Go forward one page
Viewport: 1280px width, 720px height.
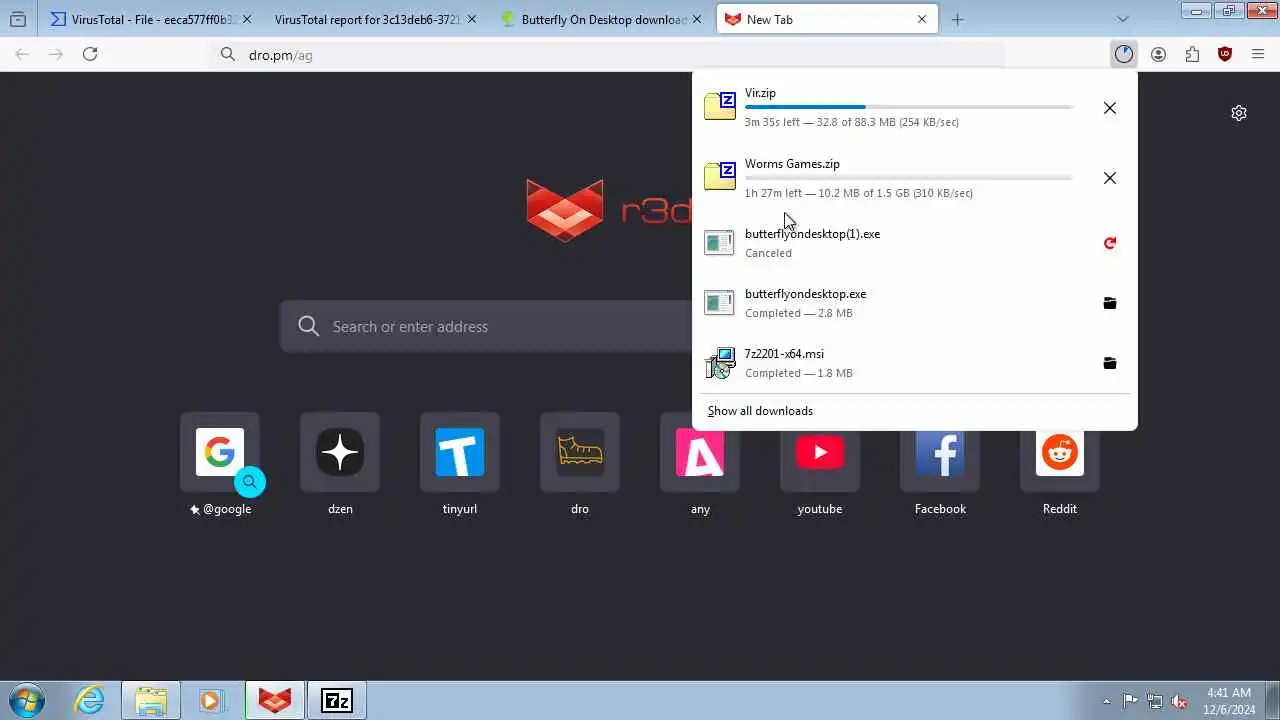point(56,54)
